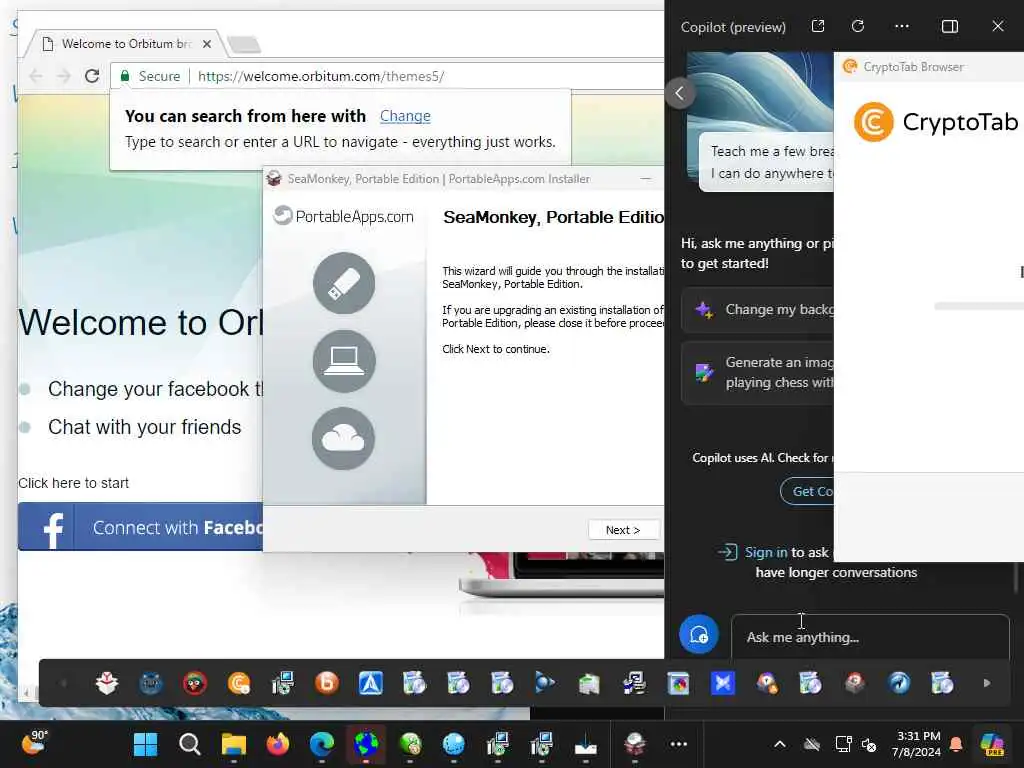The image size is (1024, 768).
Task: Open network status tray icon
Action: pos(843,744)
